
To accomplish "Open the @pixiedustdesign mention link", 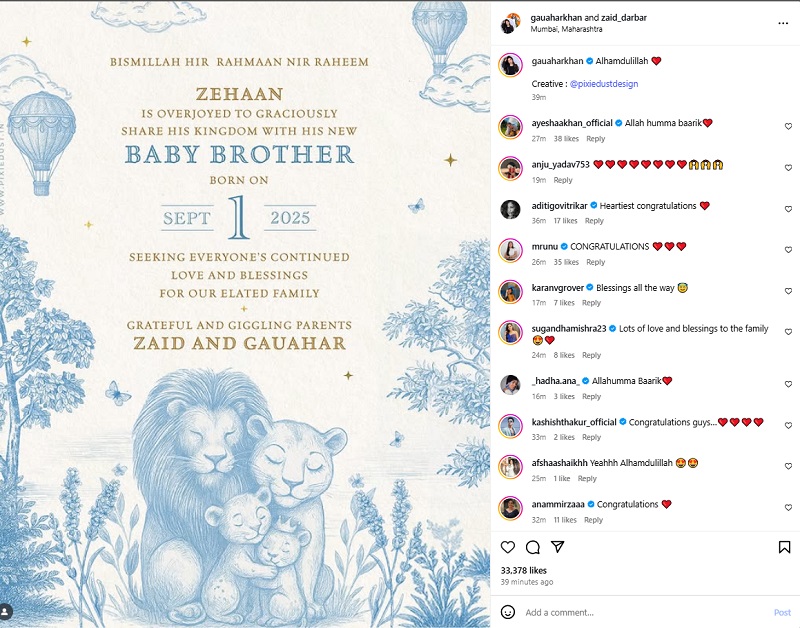I will [x=604, y=84].
